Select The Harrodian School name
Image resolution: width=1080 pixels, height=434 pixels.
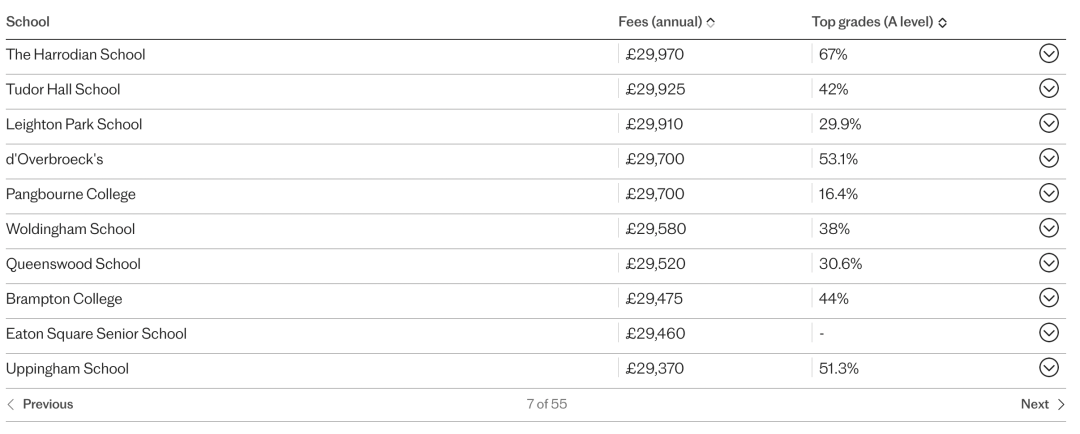76,54
